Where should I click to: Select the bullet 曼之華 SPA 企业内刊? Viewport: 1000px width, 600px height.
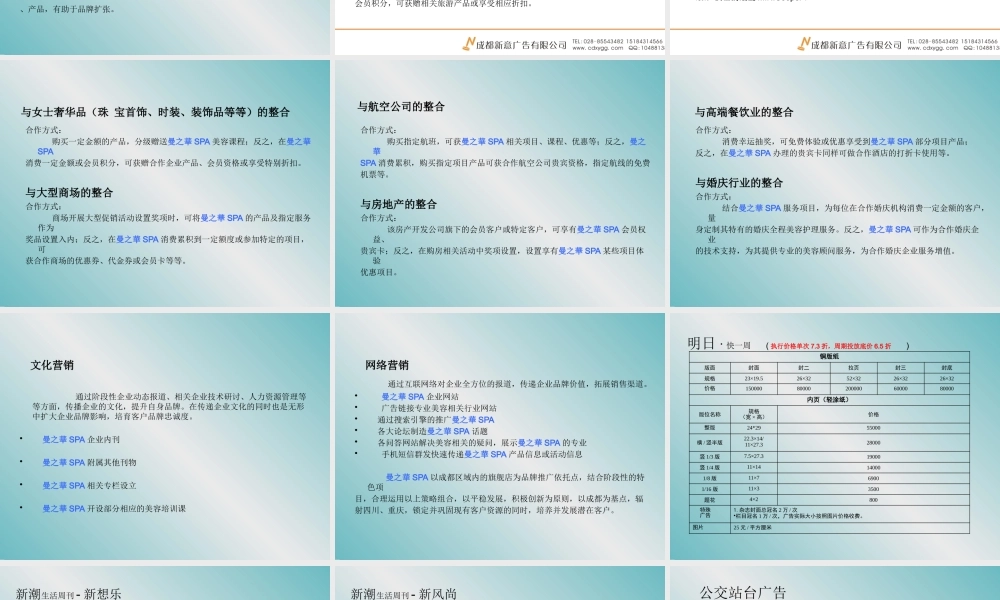81,439
